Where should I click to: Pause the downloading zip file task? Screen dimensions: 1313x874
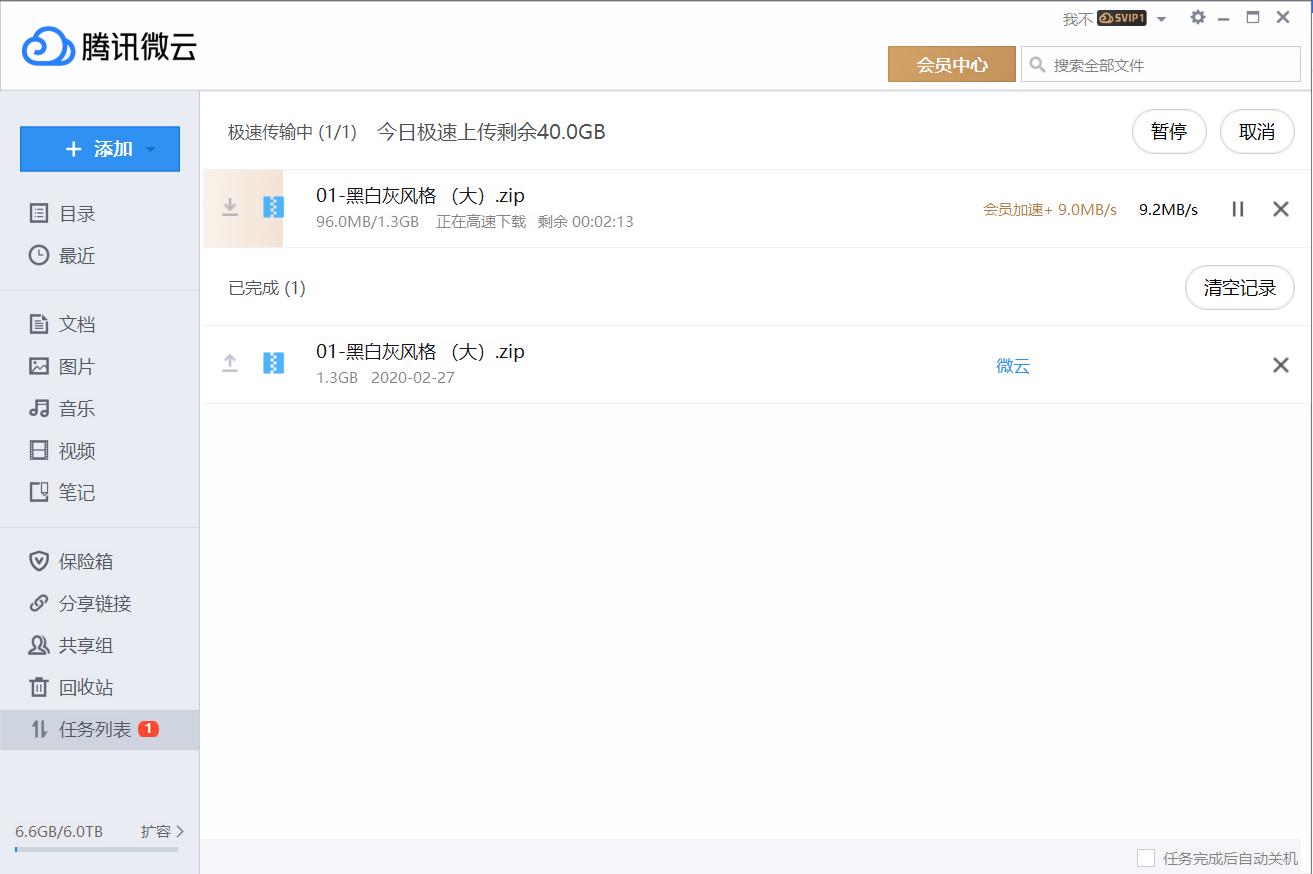[1238, 209]
